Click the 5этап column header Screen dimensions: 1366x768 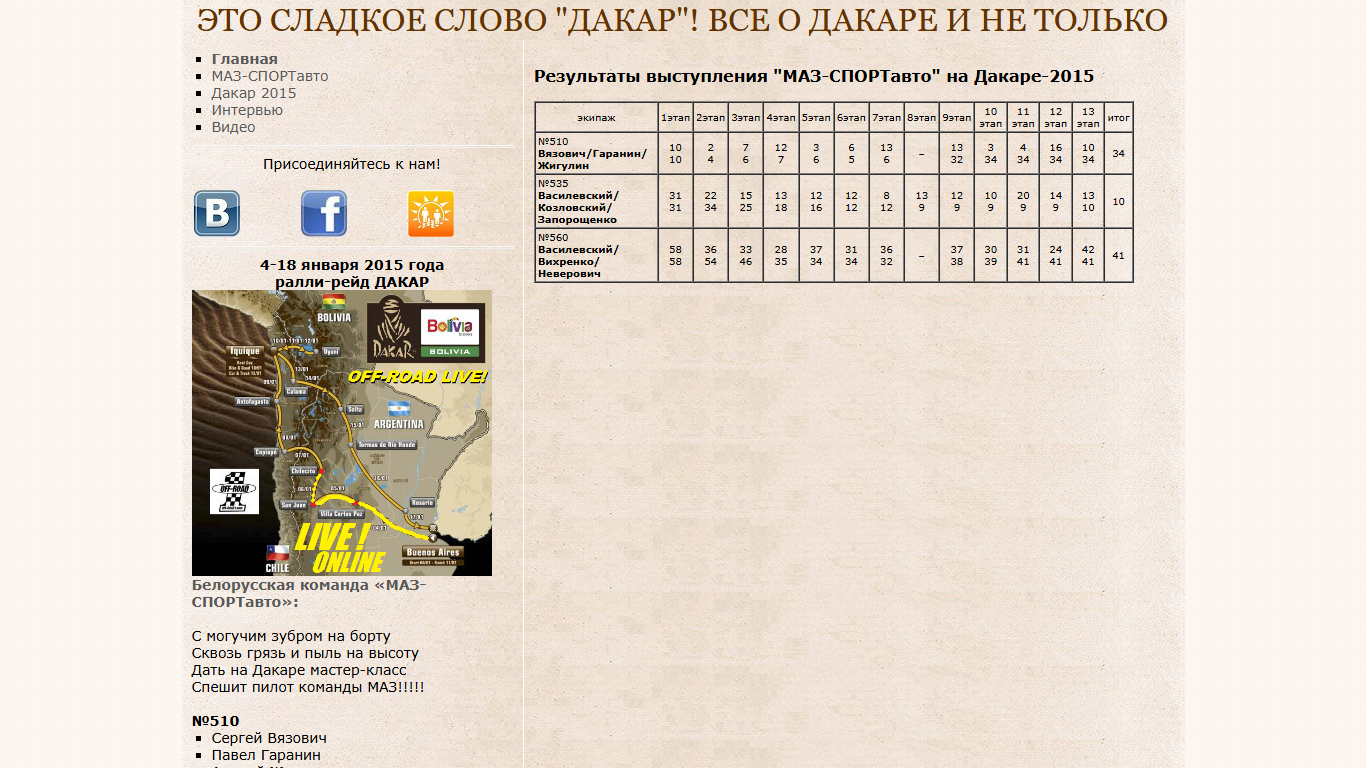pyautogui.click(x=816, y=117)
